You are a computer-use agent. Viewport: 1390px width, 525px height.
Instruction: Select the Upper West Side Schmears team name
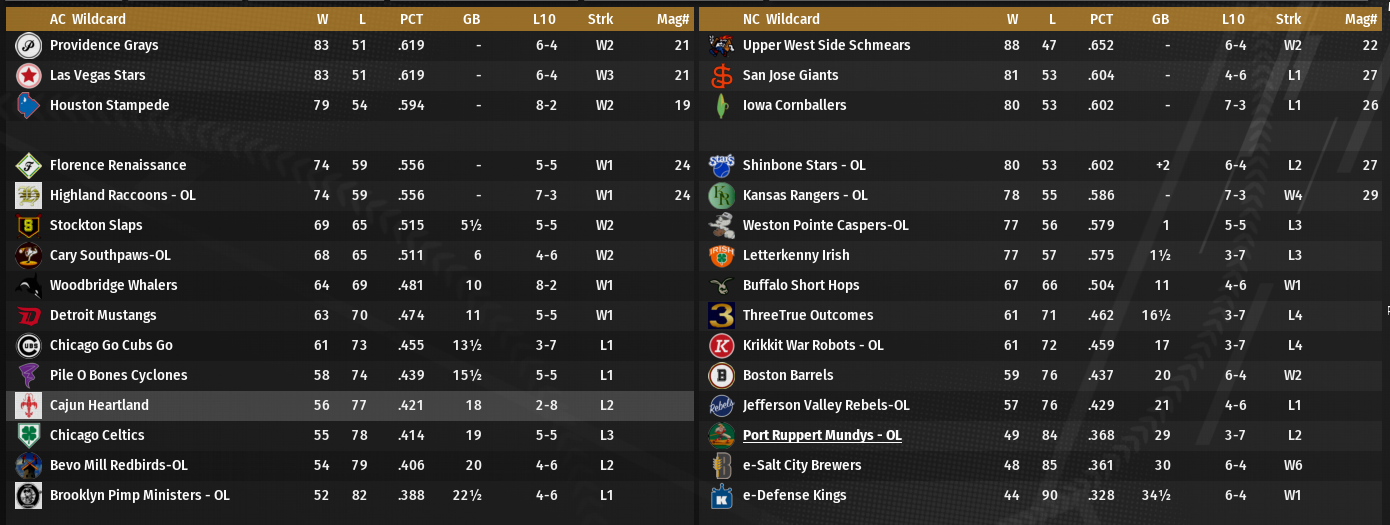(x=826, y=45)
